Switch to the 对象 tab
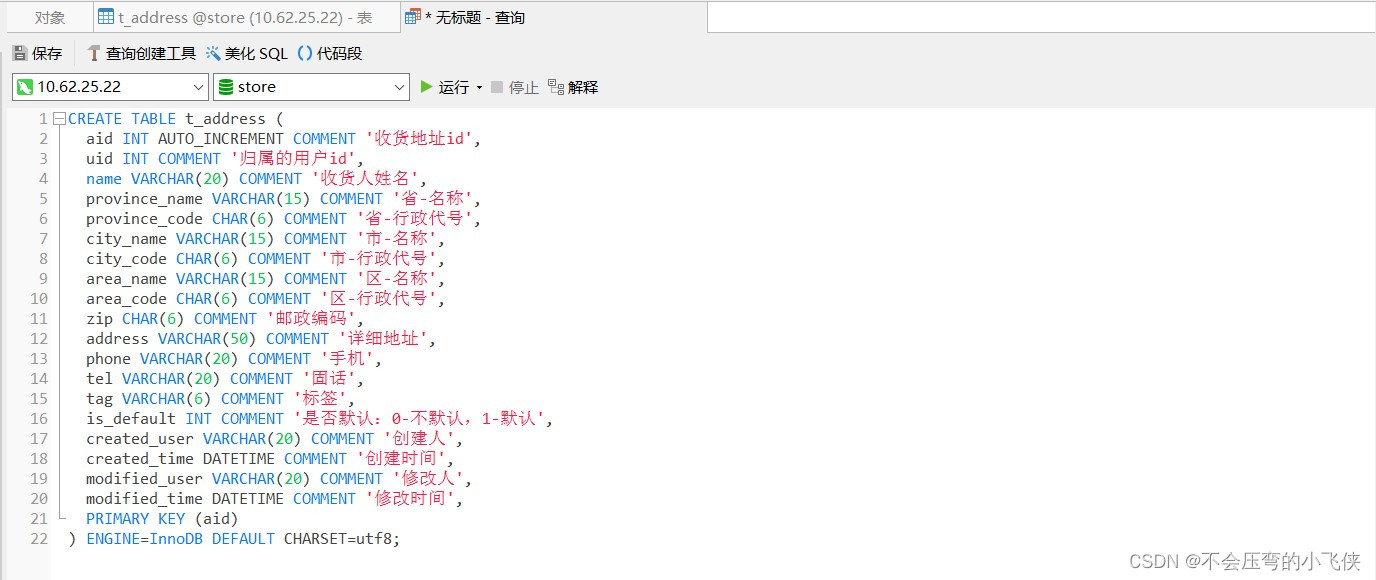 click(x=47, y=16)
